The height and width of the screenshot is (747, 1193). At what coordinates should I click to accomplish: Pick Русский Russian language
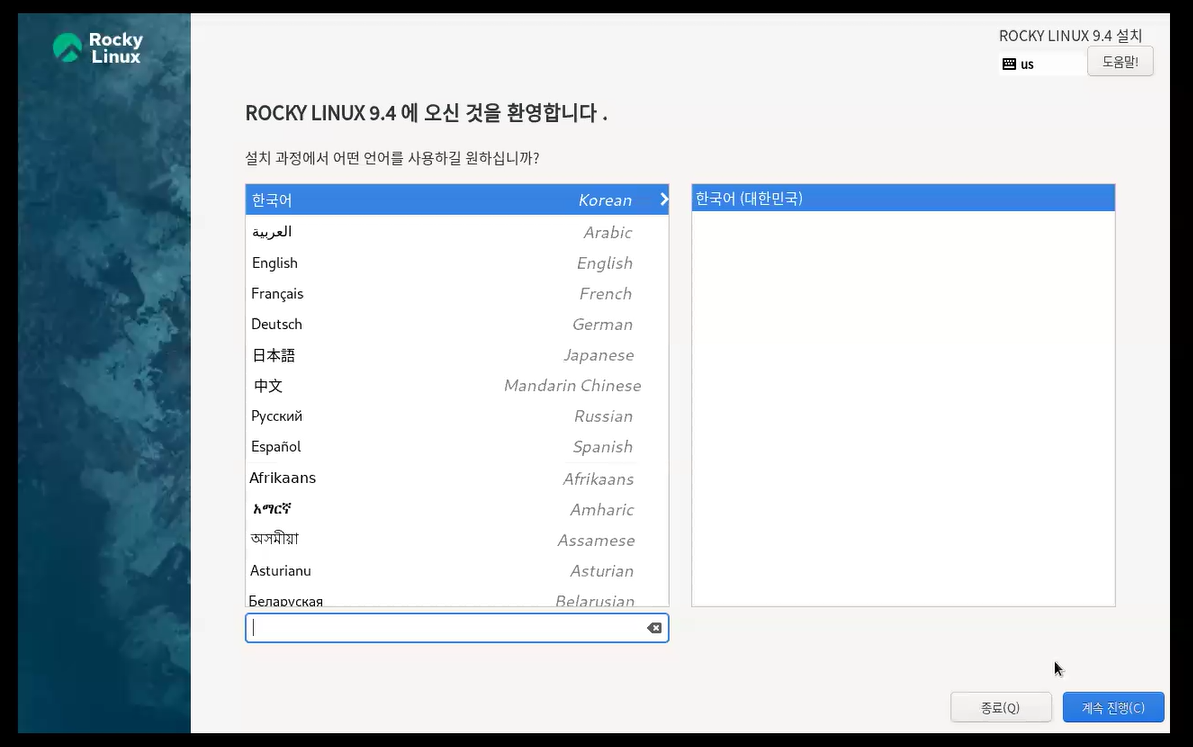pos(457,416)
